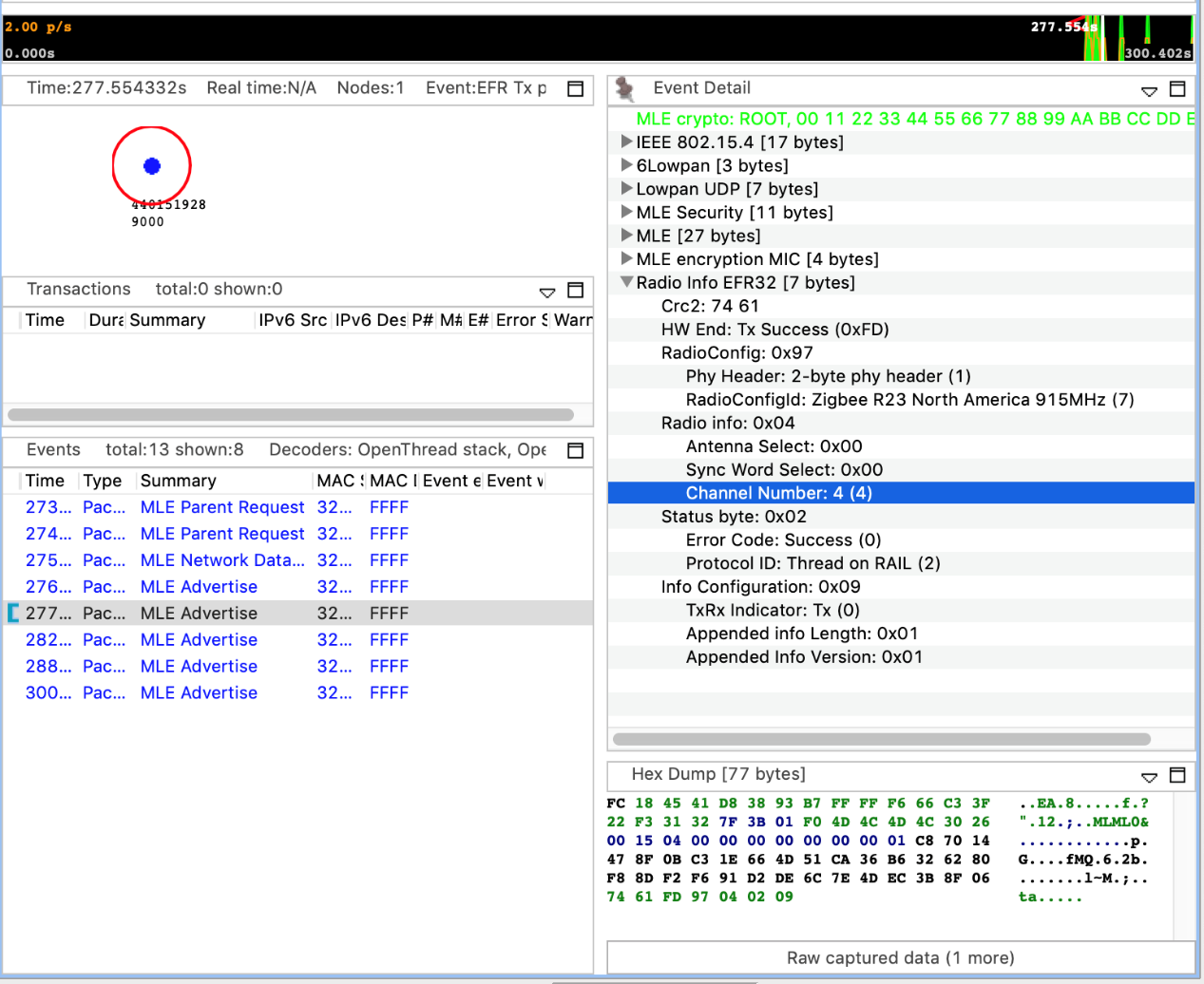Viewport: 1204px width, 984px height.
Task: Expand MLE Security [11 bytes] node
Action: 626,212
